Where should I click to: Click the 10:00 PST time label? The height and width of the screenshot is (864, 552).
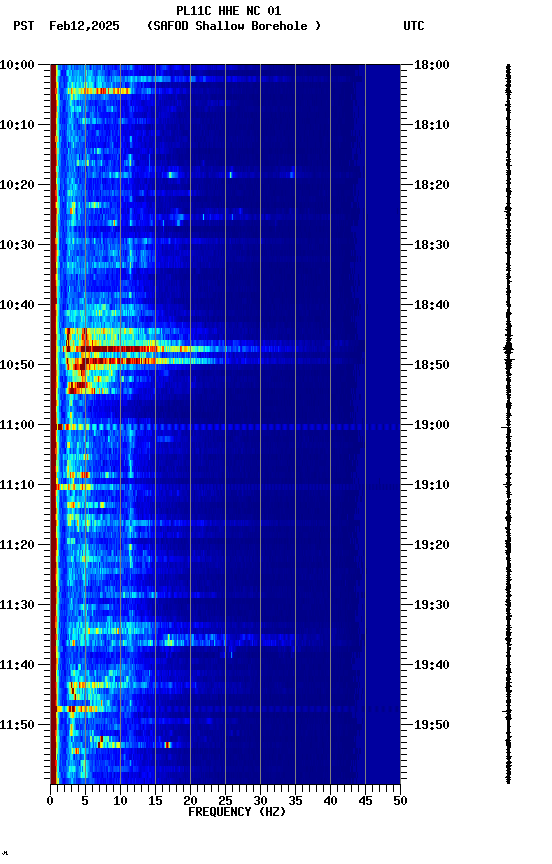click(17, 65)
